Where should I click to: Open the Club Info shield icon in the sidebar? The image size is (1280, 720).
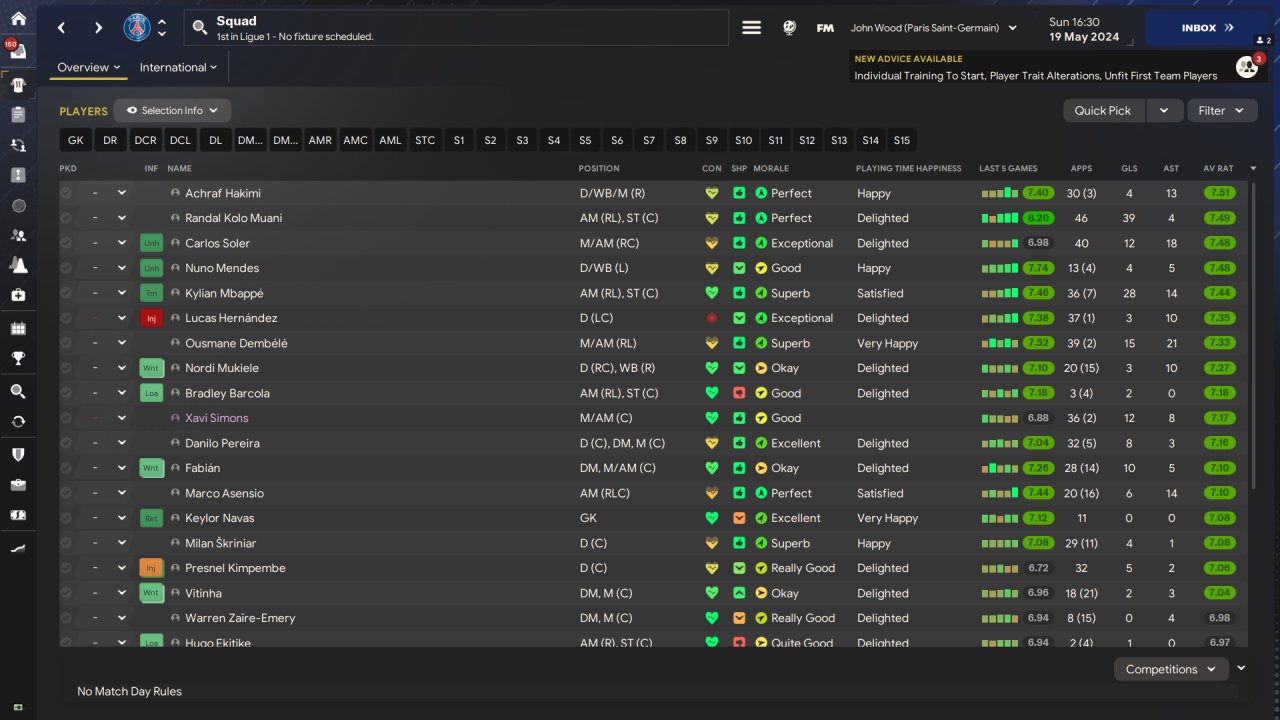(18, 454)
